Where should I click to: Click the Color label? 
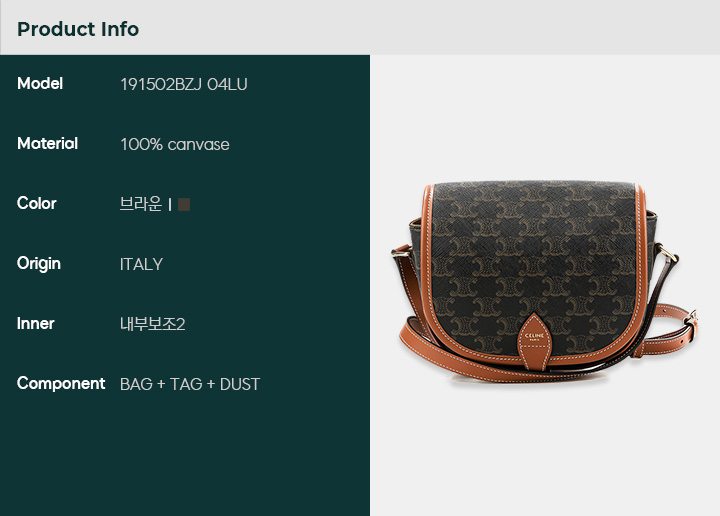pos(37,203)
